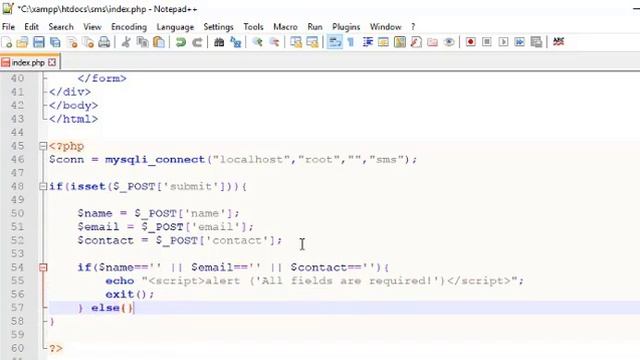Open the Tools menu
Screen dimensions: 640x360
253,27
